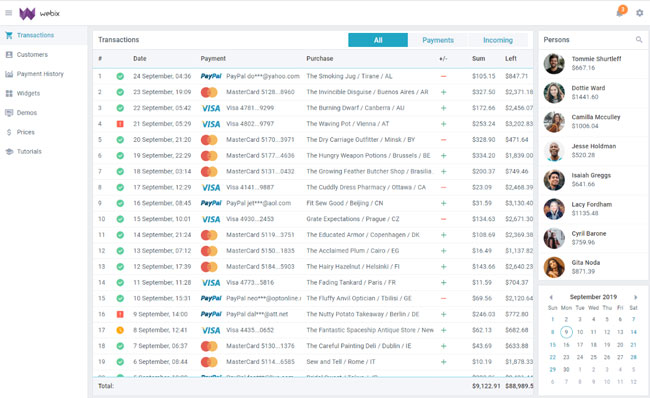Select Dottie Ward's avatar
Screen dimensions: 650x398
point(554,92)
